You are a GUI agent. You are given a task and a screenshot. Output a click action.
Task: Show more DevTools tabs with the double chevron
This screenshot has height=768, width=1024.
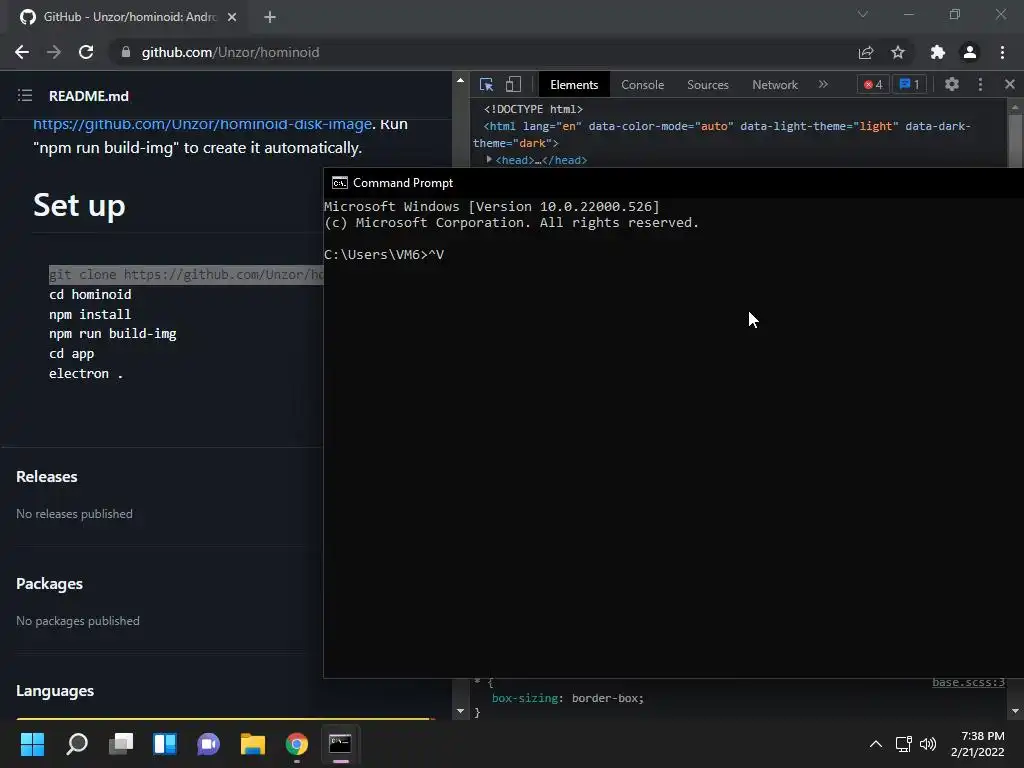click(x=823, y=84)
